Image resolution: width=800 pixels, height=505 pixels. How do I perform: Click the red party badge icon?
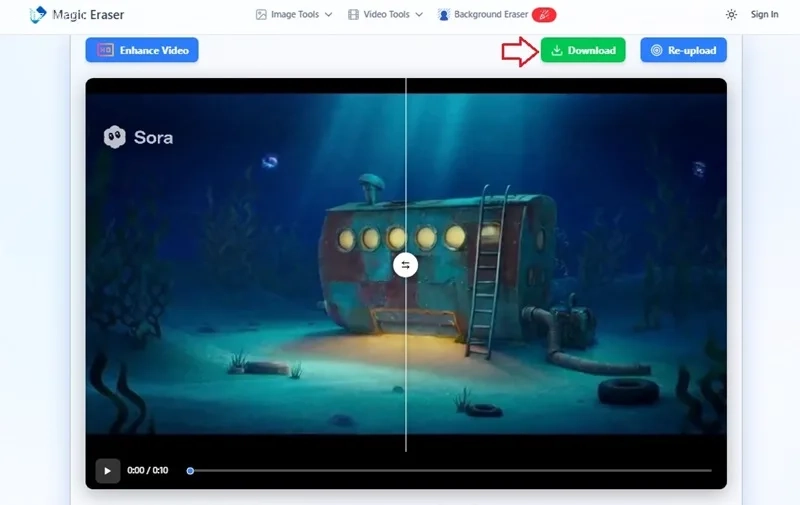pos(544,15)
